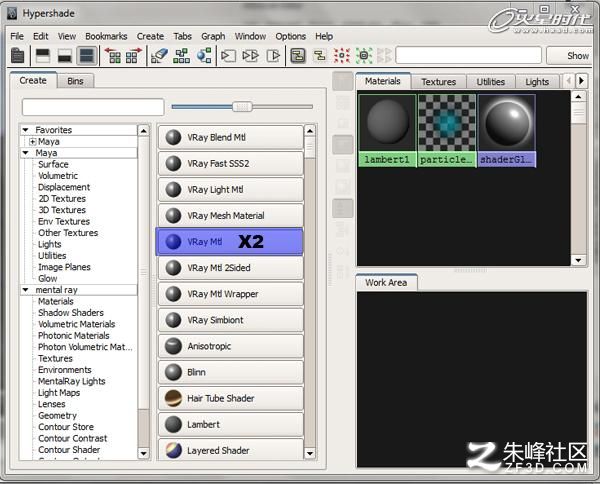600x484 pixels.
Task: Open the Edit menu
Action: [x=41, y=36]
